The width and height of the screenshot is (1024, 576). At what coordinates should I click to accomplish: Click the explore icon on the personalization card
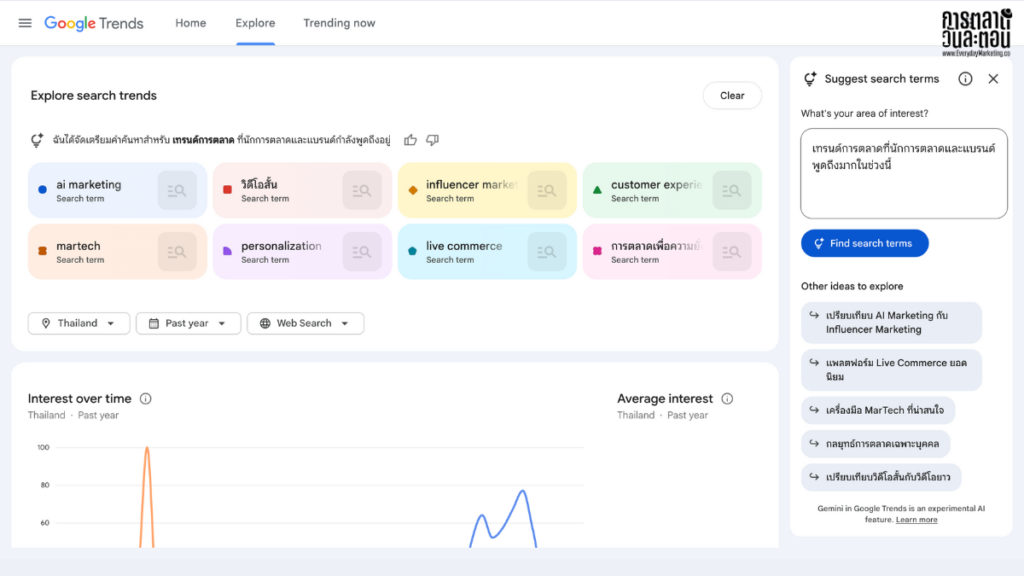(362, 251)
